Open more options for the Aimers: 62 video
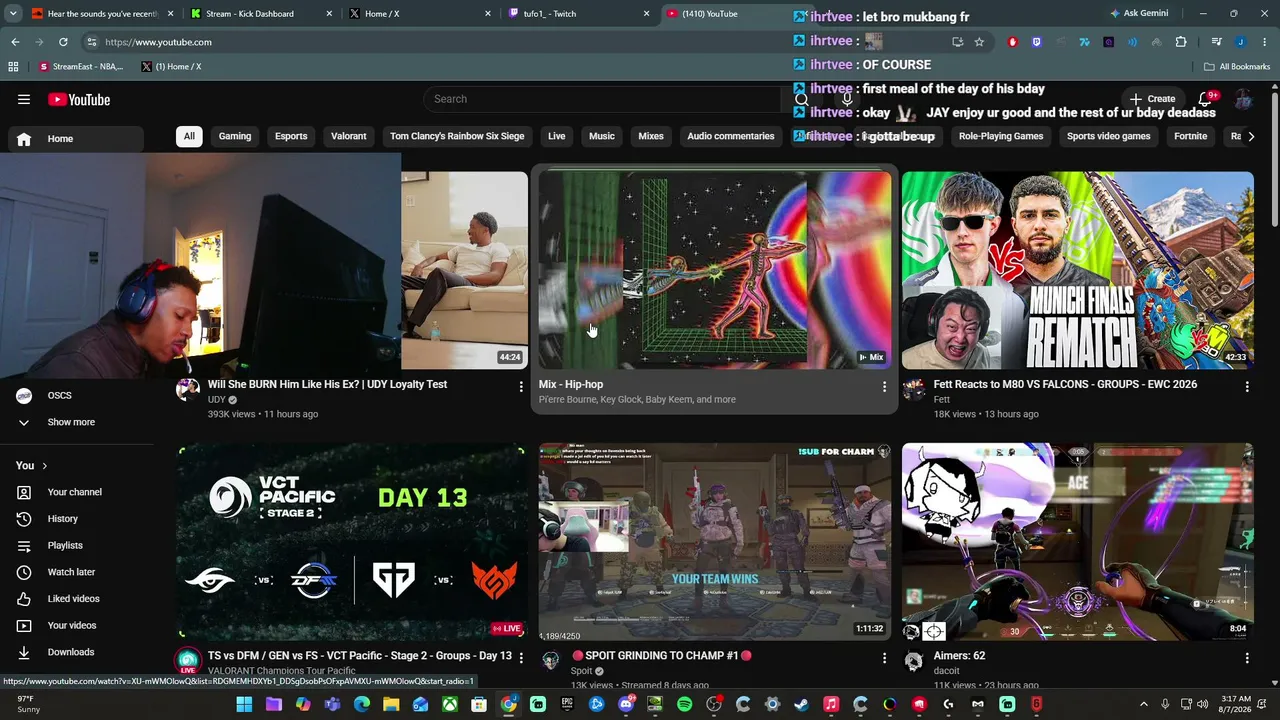Viewport: 1280px width, 720px height. pyautogui.click(x=1247, y=658)
